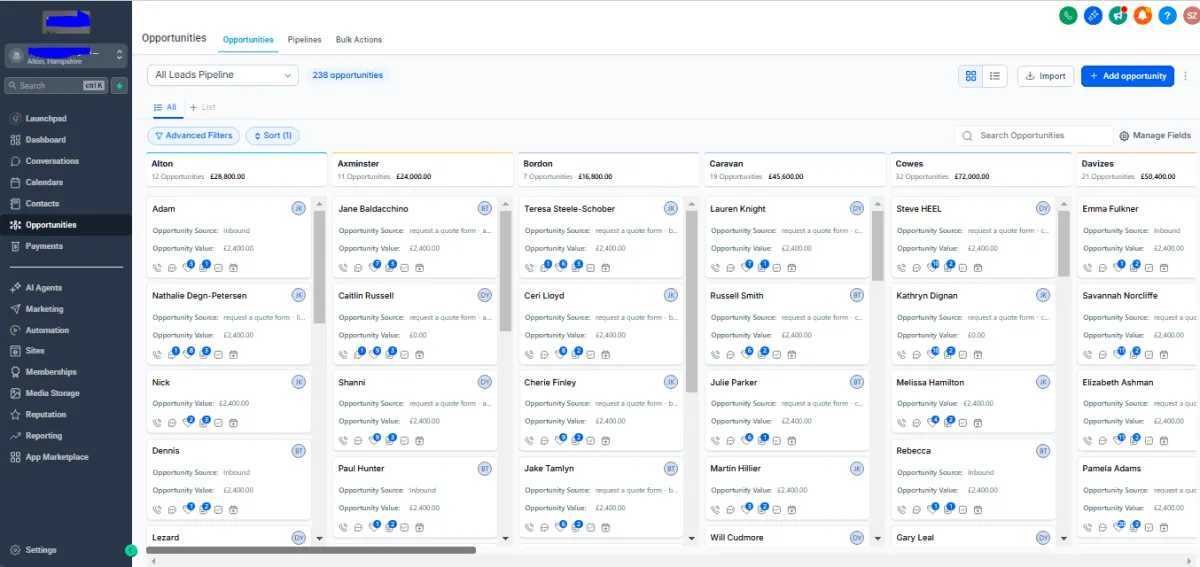Screen dimensions: 1200x567
Task: Click the call icon on Adam's card
Action: (x=158, y=267)
